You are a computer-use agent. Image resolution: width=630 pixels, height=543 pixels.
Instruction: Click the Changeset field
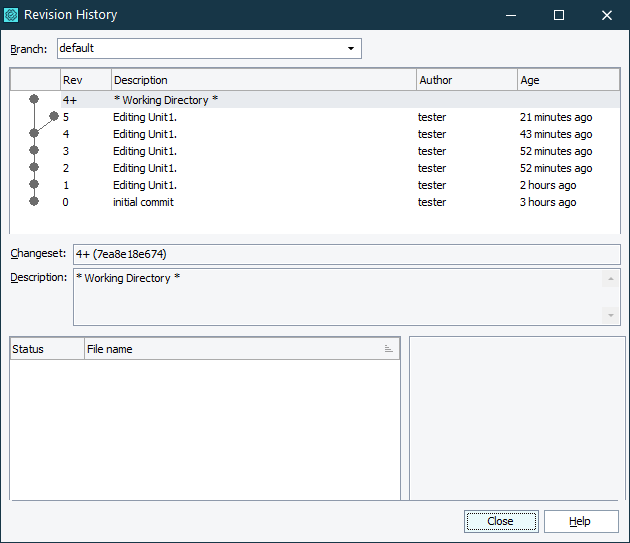pyautogui.click(x=346, y=254)
